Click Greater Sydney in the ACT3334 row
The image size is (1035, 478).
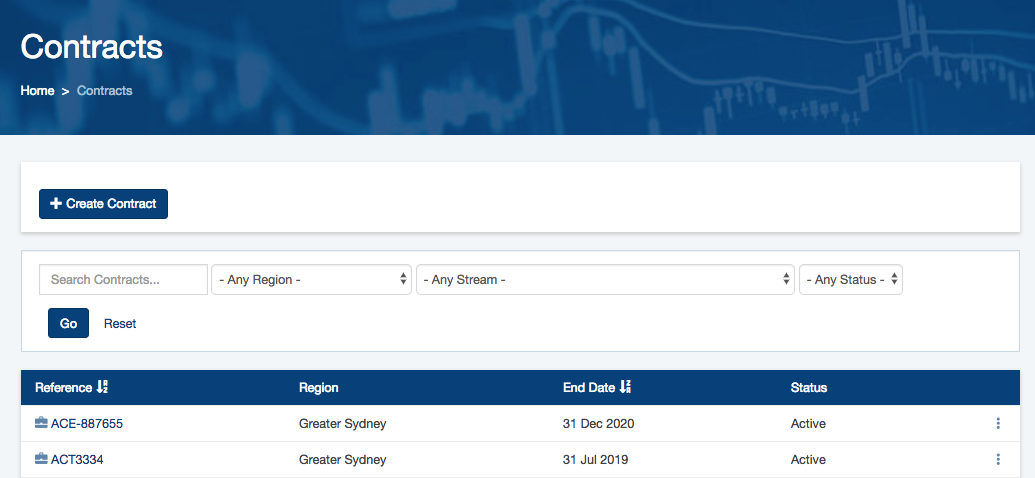[343, 459]
